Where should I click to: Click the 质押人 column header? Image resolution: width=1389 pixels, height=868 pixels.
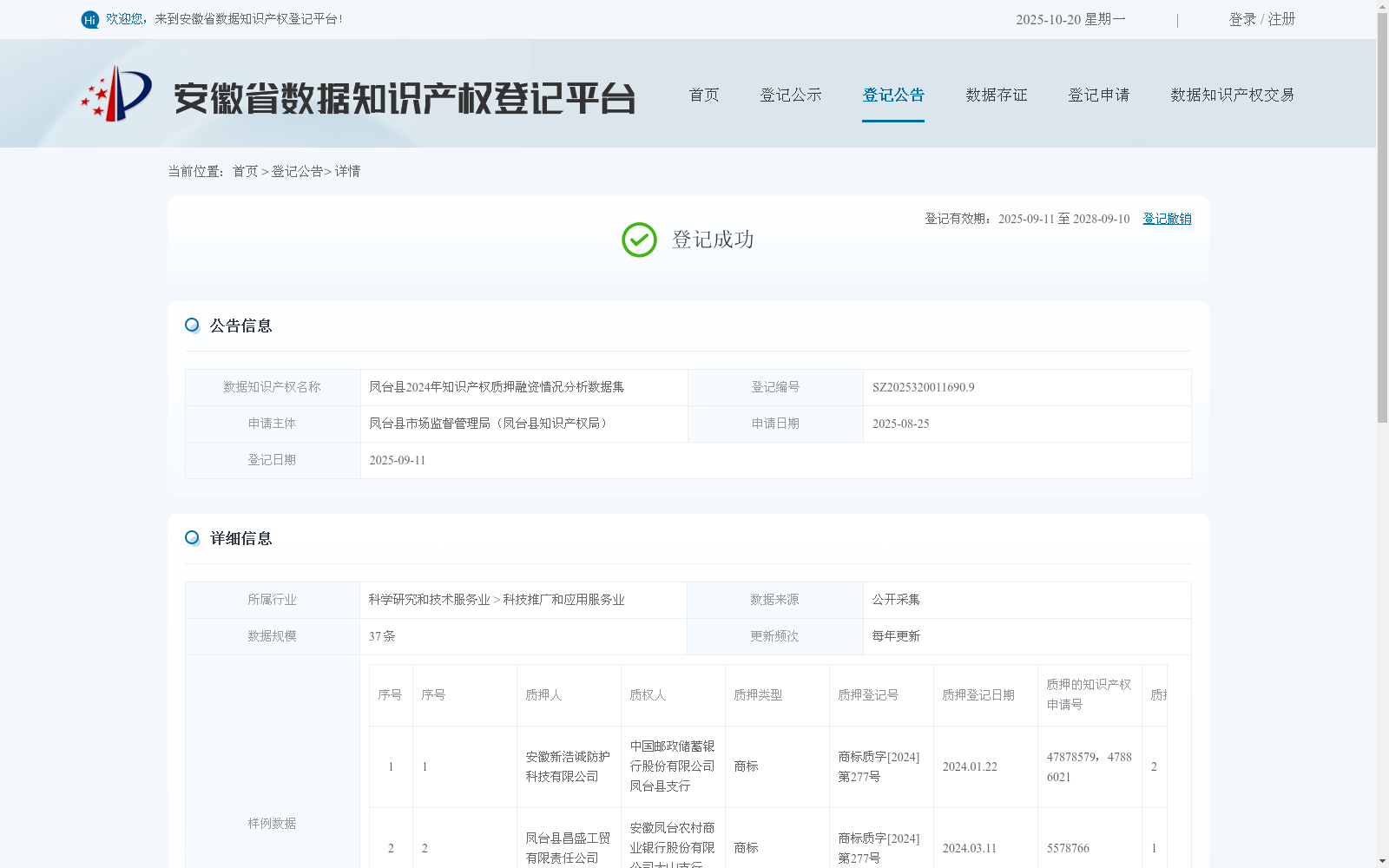tap(543, 695)
